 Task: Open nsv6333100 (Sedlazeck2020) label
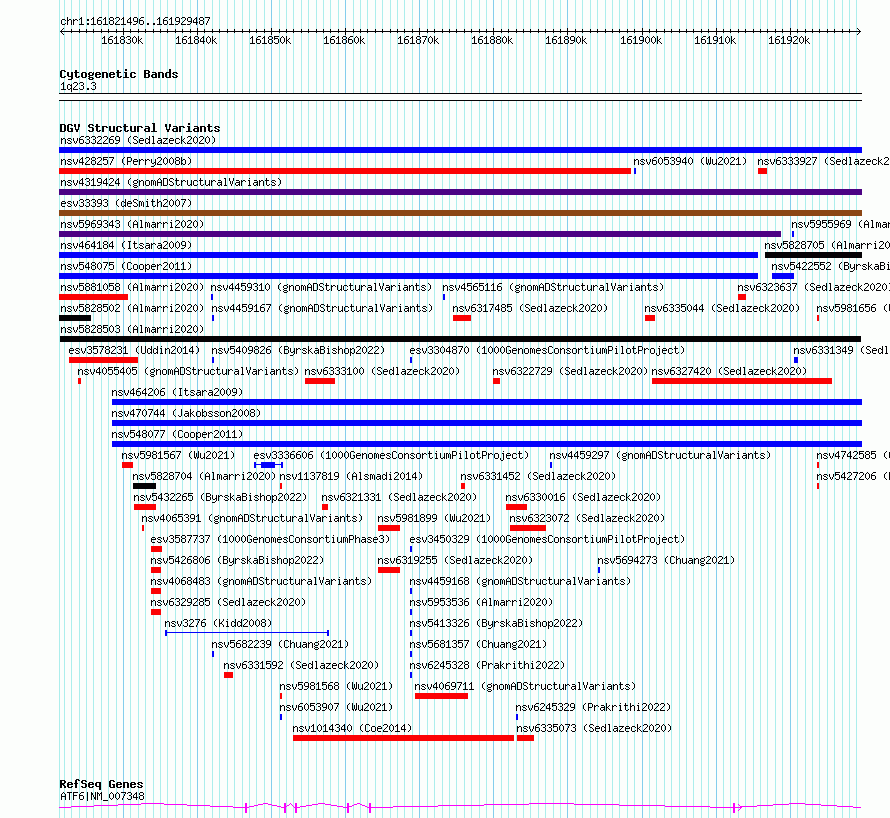(x=382, y=371)
